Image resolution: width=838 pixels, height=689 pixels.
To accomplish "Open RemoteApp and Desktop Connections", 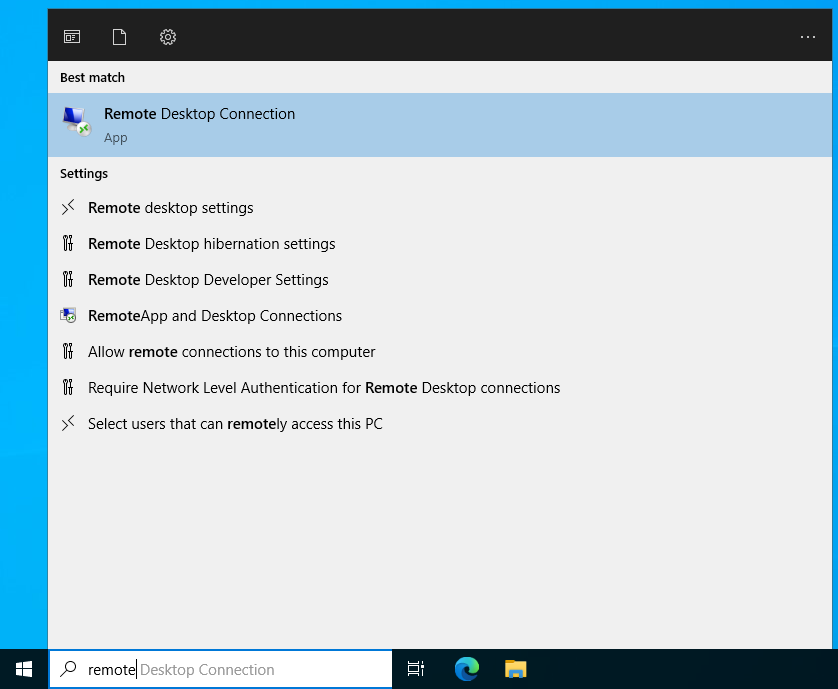I will (215, 316).
